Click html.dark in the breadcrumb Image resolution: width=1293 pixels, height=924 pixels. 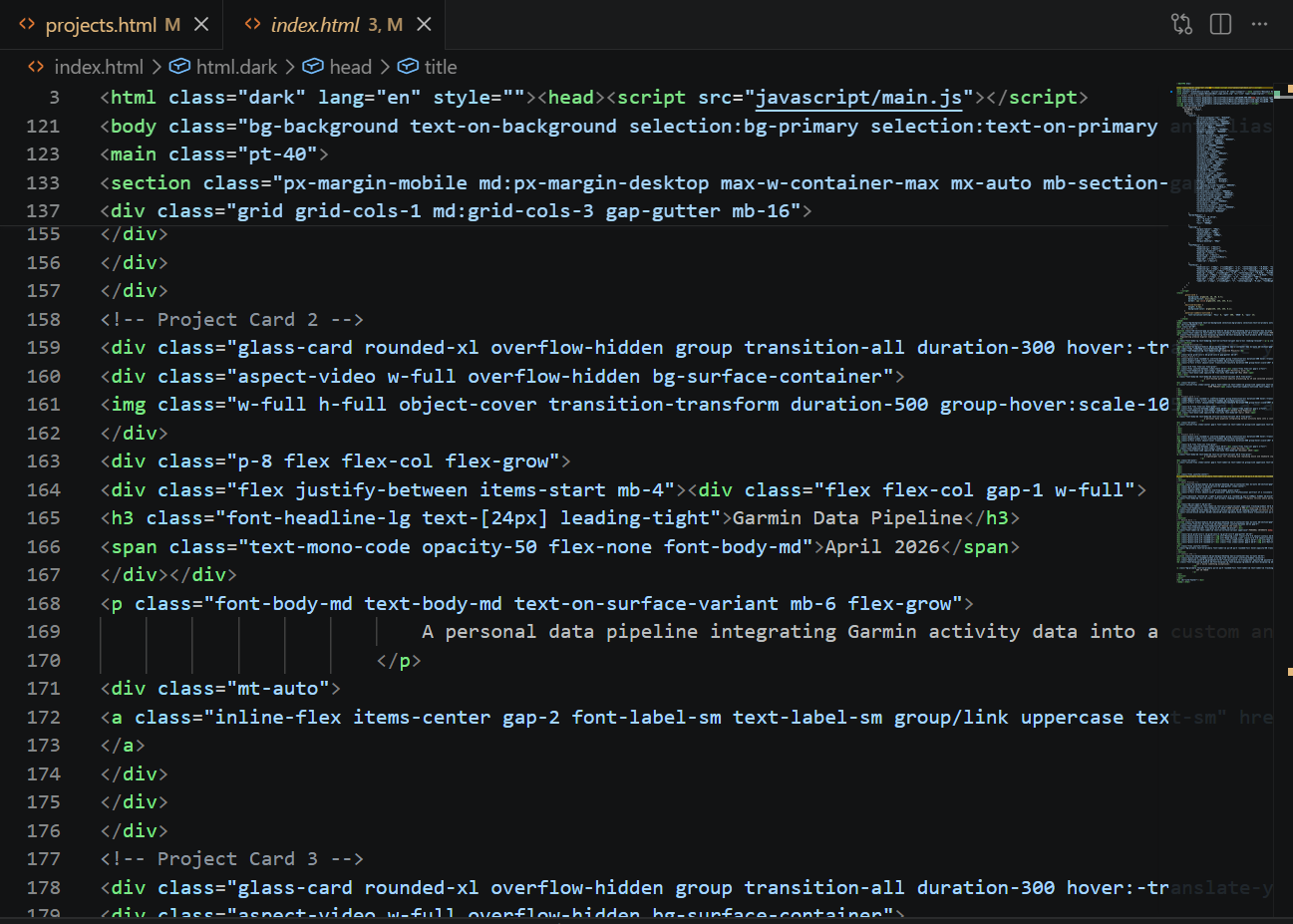click(236, 67)
